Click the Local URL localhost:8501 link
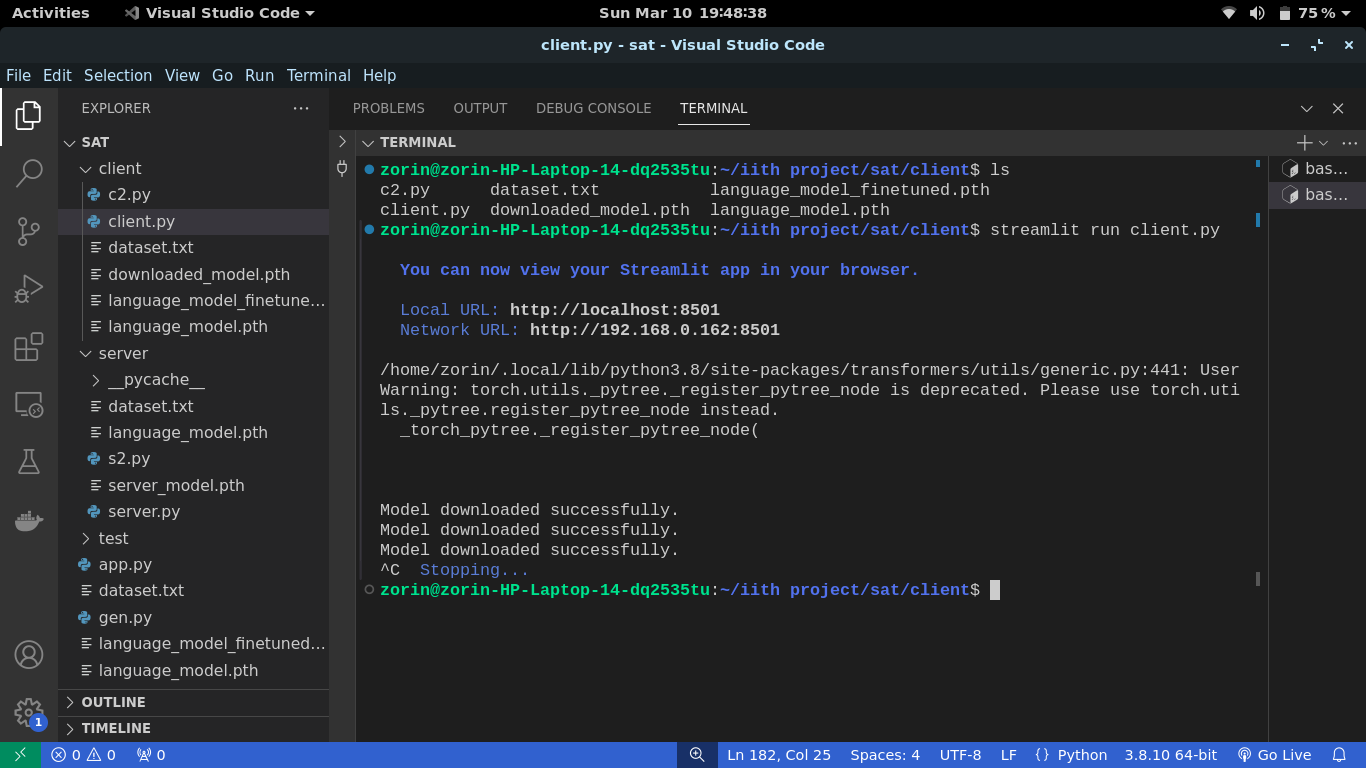Viewport: 1366px width, 768px height. [614, 310]
